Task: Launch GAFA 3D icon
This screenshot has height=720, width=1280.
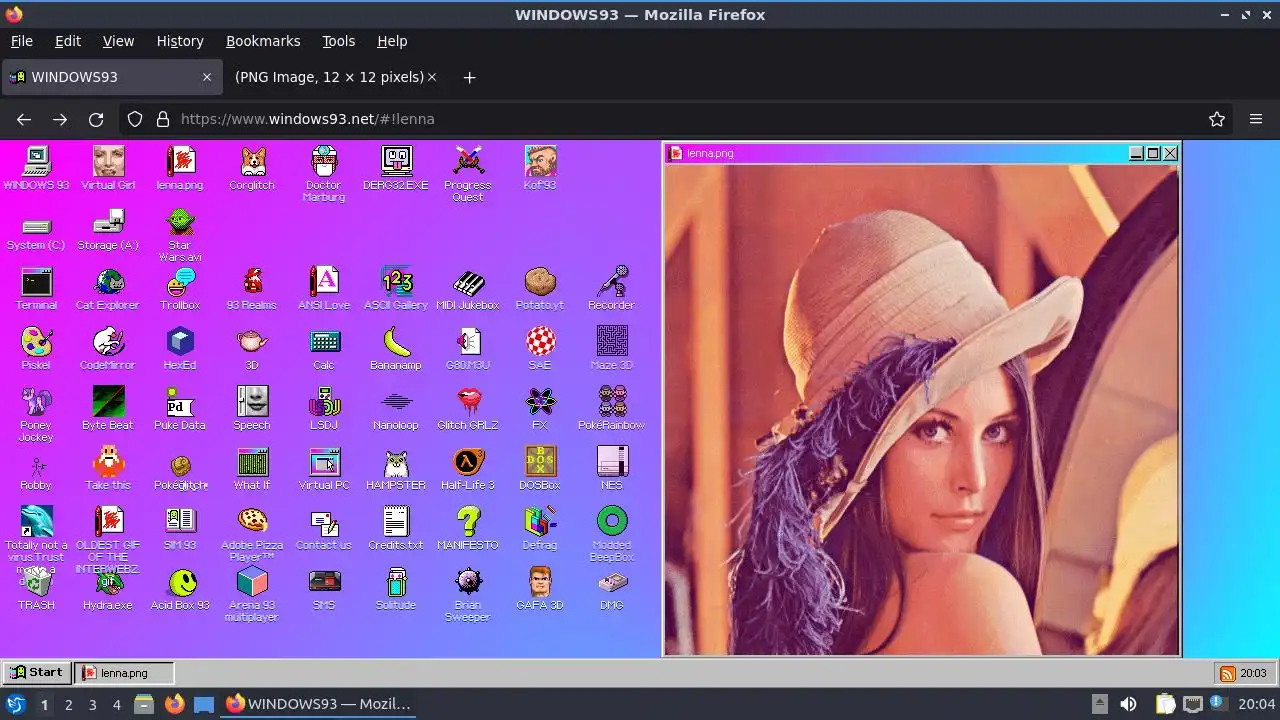Action: [540, 582]
